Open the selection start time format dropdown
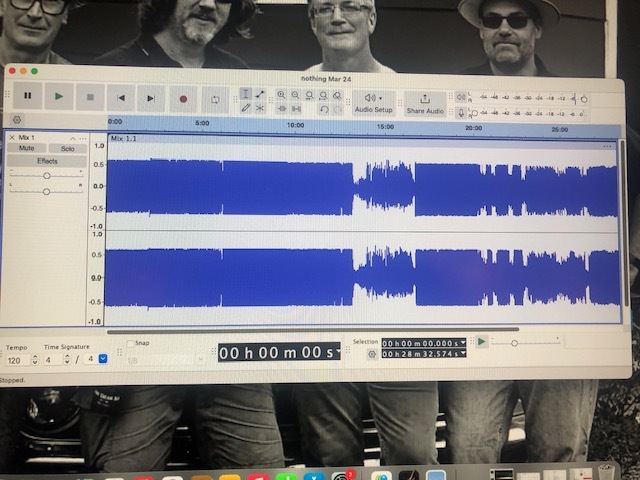This screenshot has width=640, height=480. tap(463, 343)
